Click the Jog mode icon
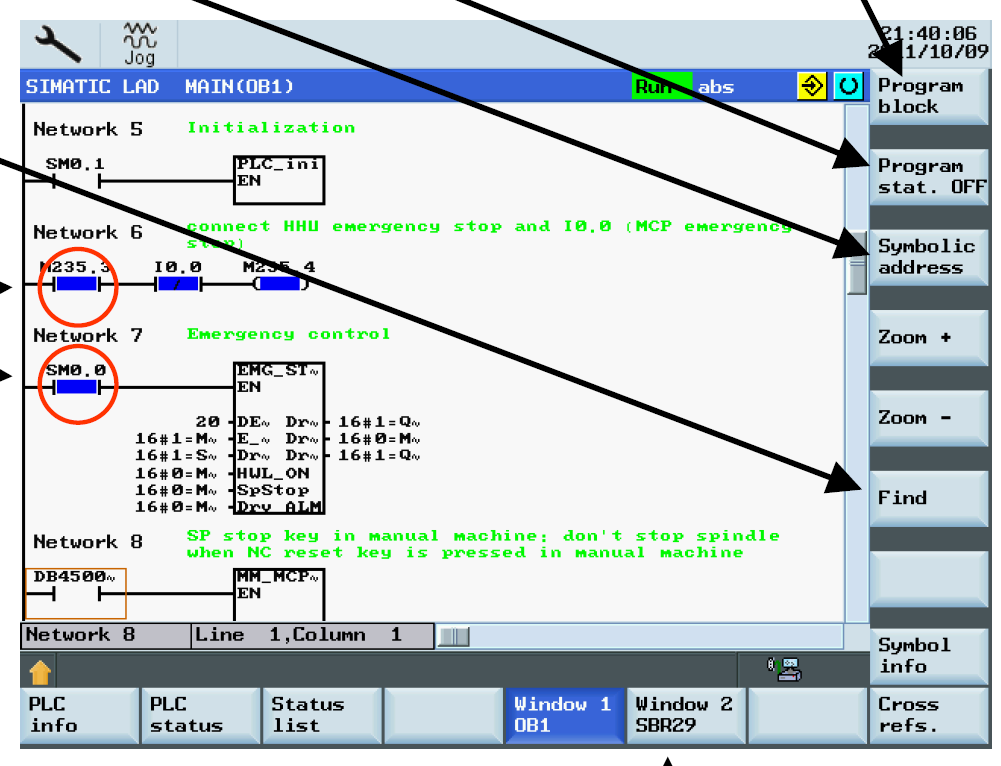Viewport: 1001px width, 766px height. 140,44
